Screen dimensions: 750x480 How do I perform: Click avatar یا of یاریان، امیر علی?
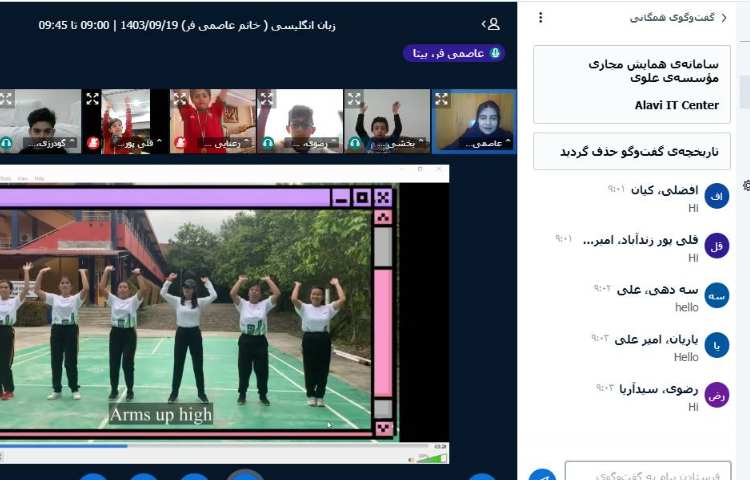coord(717,345)
